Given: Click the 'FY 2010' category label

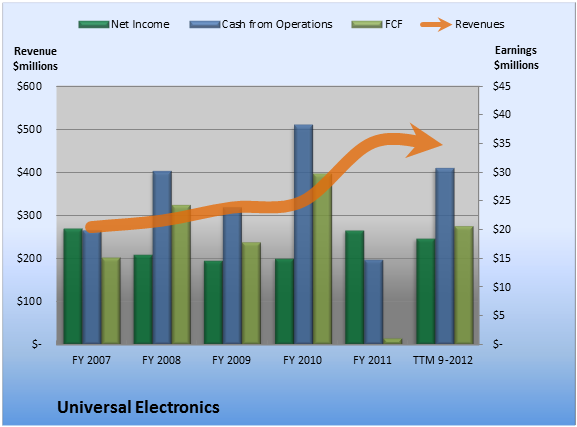Looking at the screenshot, I should point(302,360).
